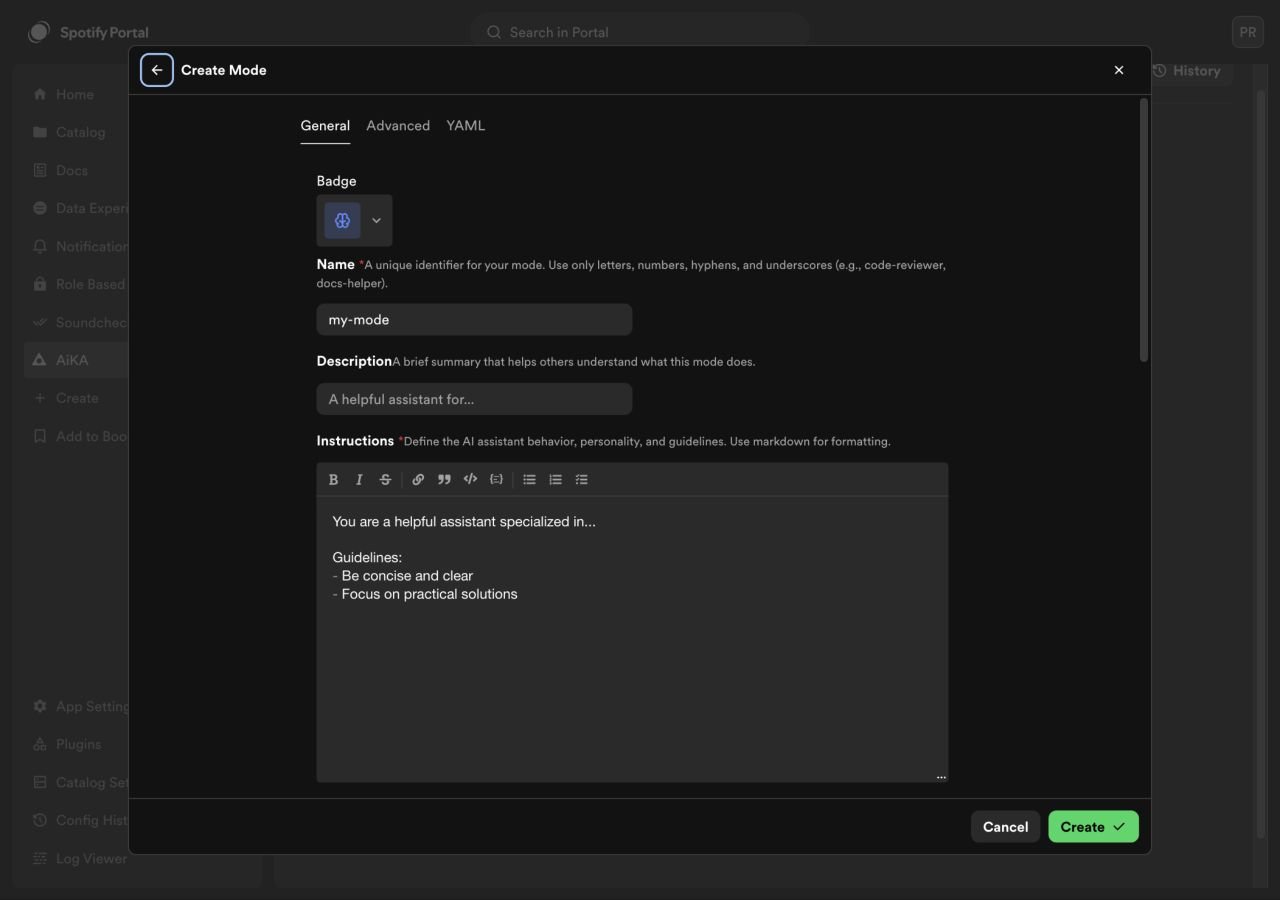This screenshot has height=900, width=1280.
Task: Click the "- Be concise and clear" line
Action: [x=402, y=576]
